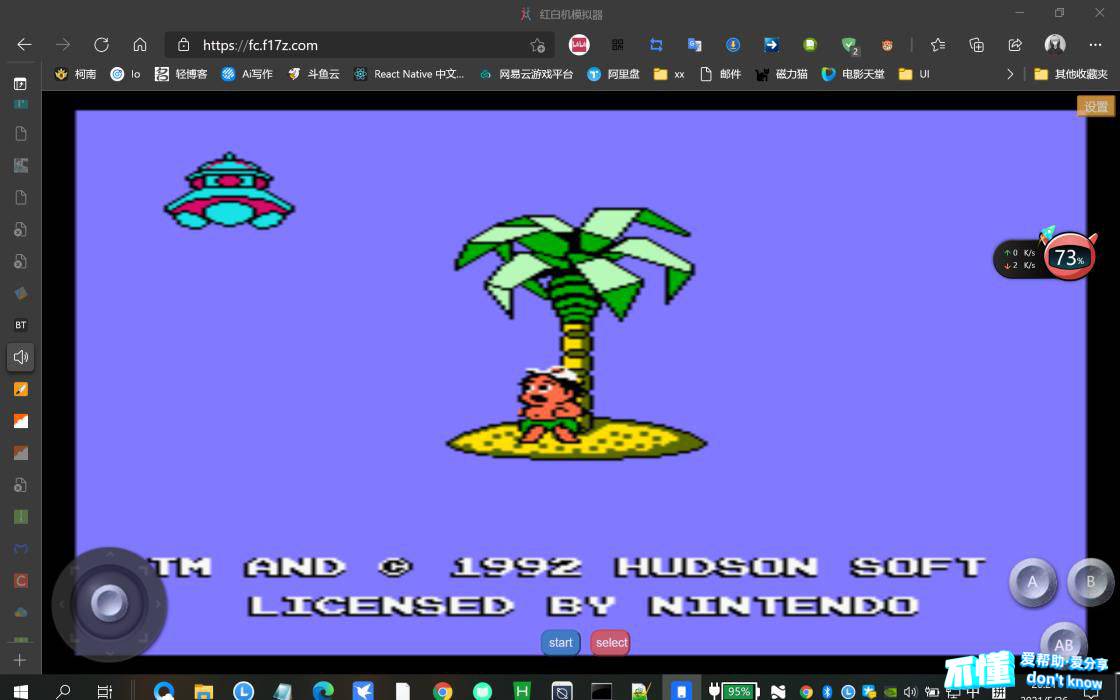Select the BT tab in sidebar
The width and height of the screenshot is (1120, 700).
[21, 325]
